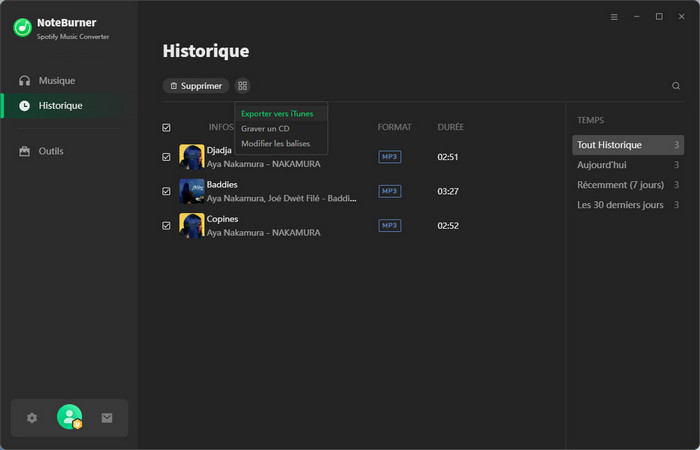Image resolution: width=700 pixels, height=450 pixels.
Task: Filter by Récemment (7 jours)
Action: pos(628,185)
